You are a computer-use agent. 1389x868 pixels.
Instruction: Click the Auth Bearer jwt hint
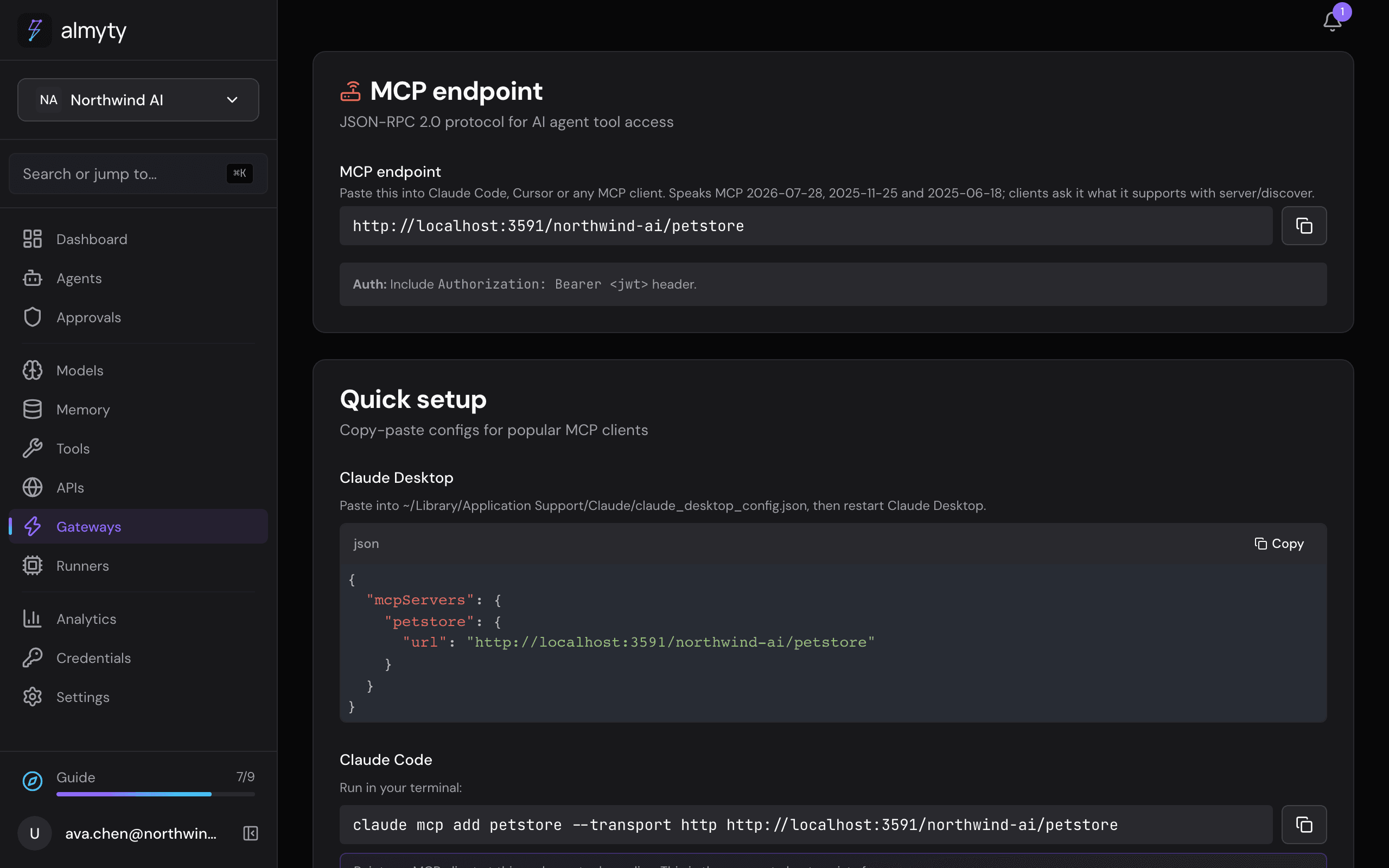coord(833,284)
